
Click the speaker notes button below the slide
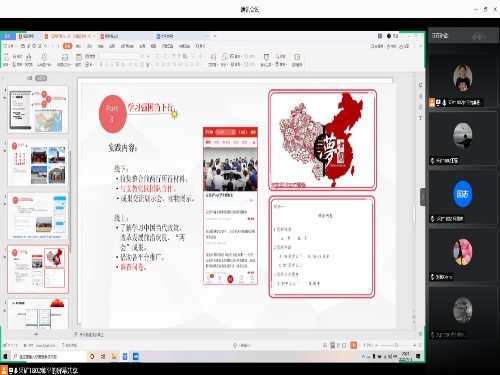[89, 334]
